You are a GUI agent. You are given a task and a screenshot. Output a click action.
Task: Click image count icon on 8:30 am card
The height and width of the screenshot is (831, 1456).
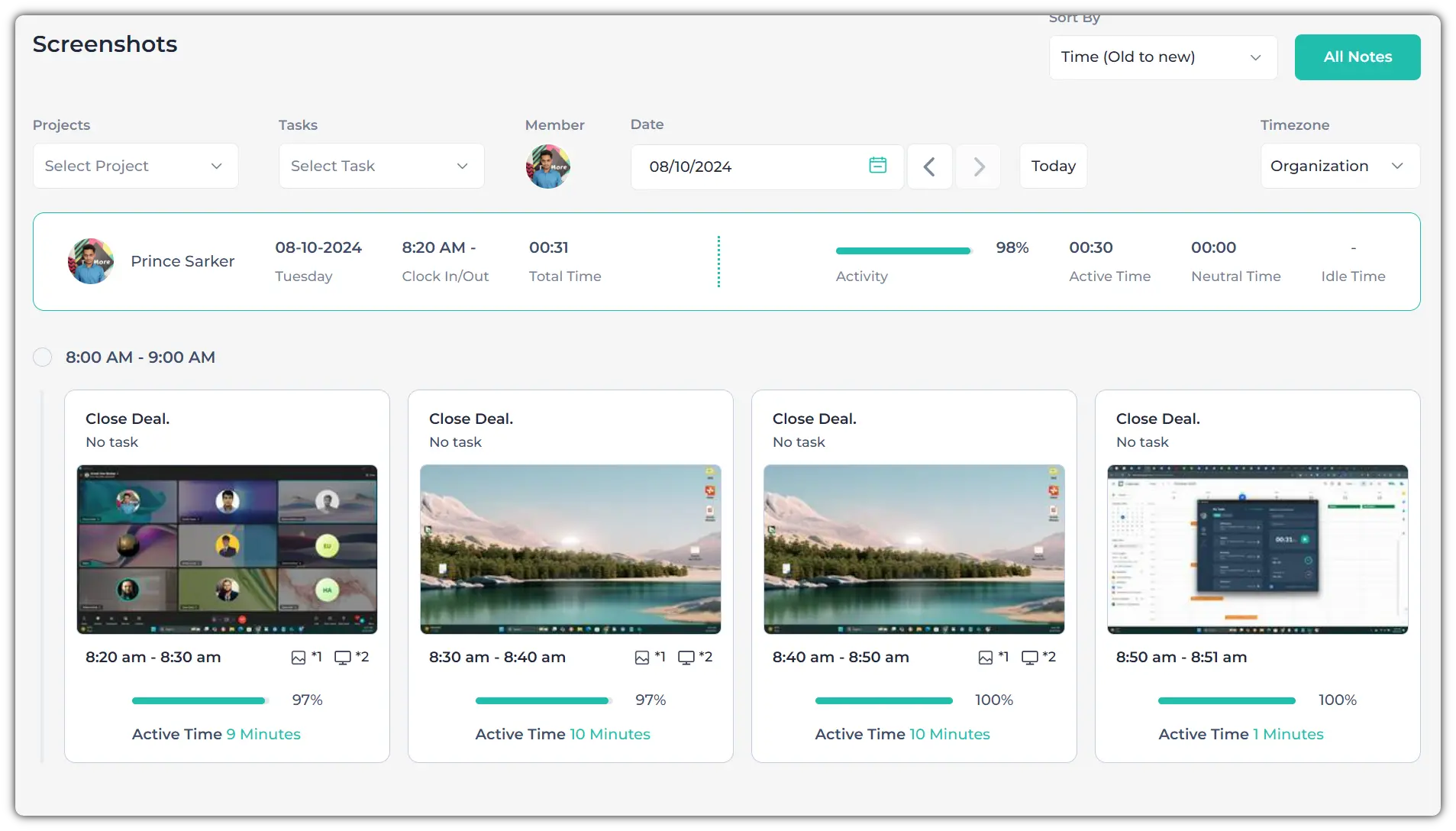[642, 658]
